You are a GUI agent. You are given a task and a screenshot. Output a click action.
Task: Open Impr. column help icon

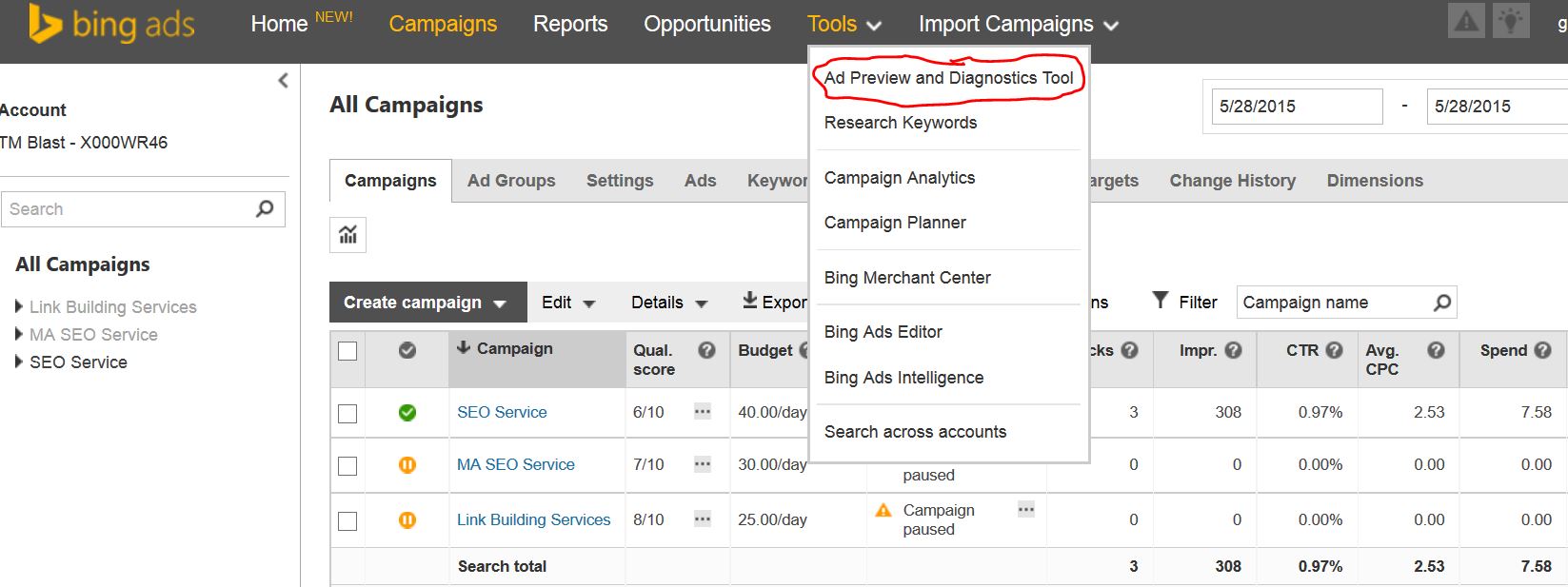pyautogui.click(x=1233, y=350)
